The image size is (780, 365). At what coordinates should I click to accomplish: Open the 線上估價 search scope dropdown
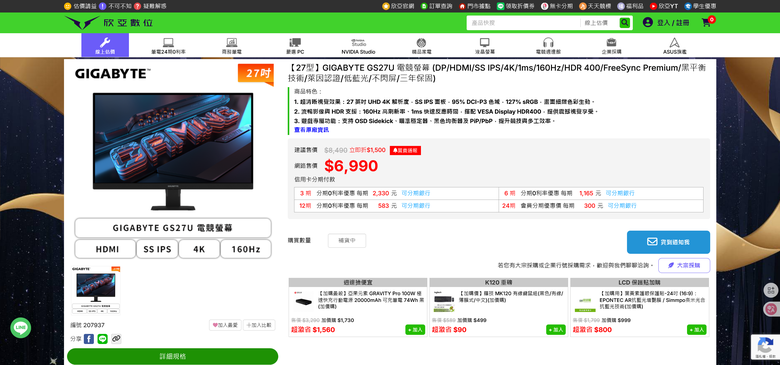[599, 23]
